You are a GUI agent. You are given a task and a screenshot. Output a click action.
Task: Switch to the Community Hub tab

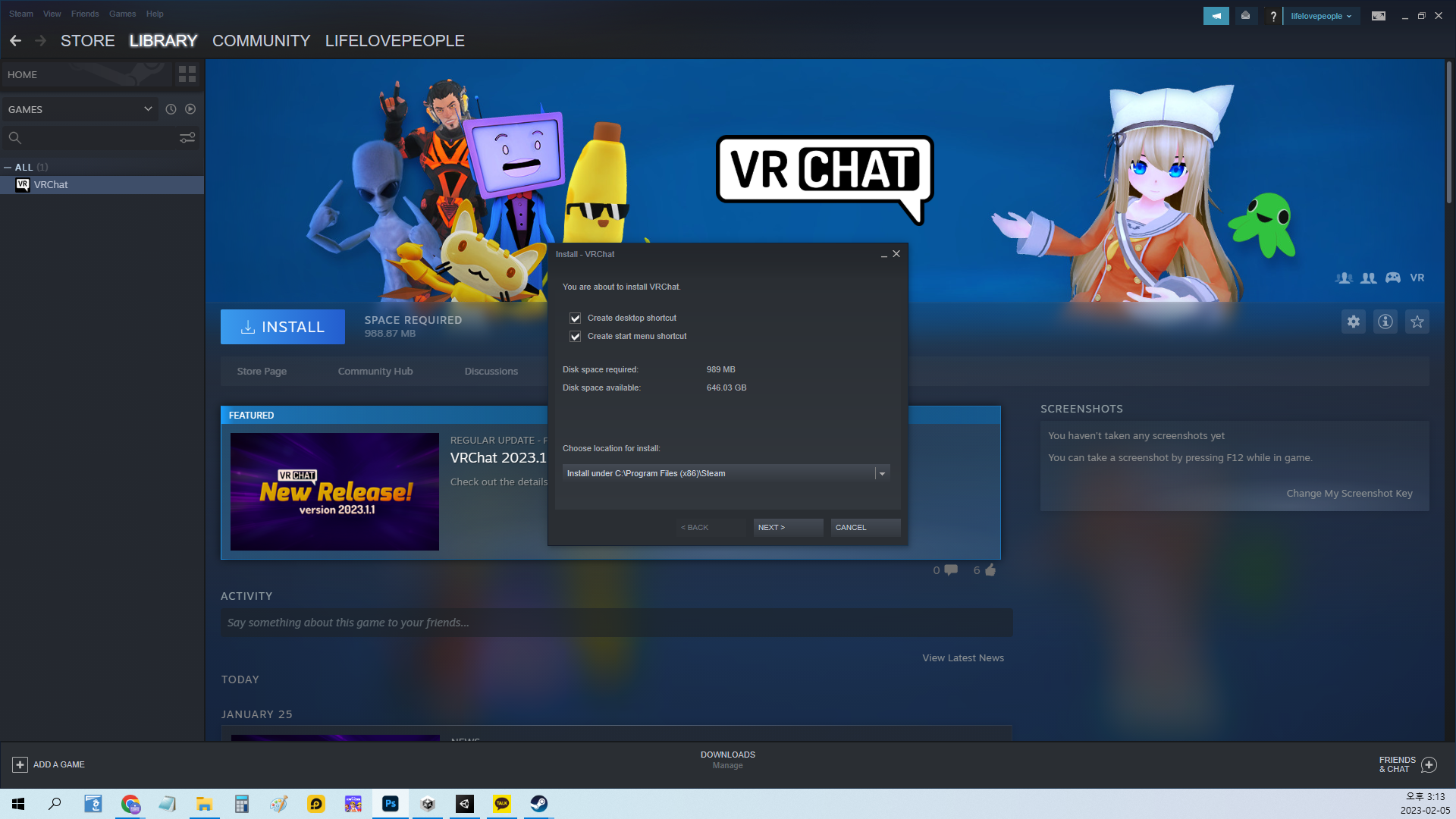[375, 372]
